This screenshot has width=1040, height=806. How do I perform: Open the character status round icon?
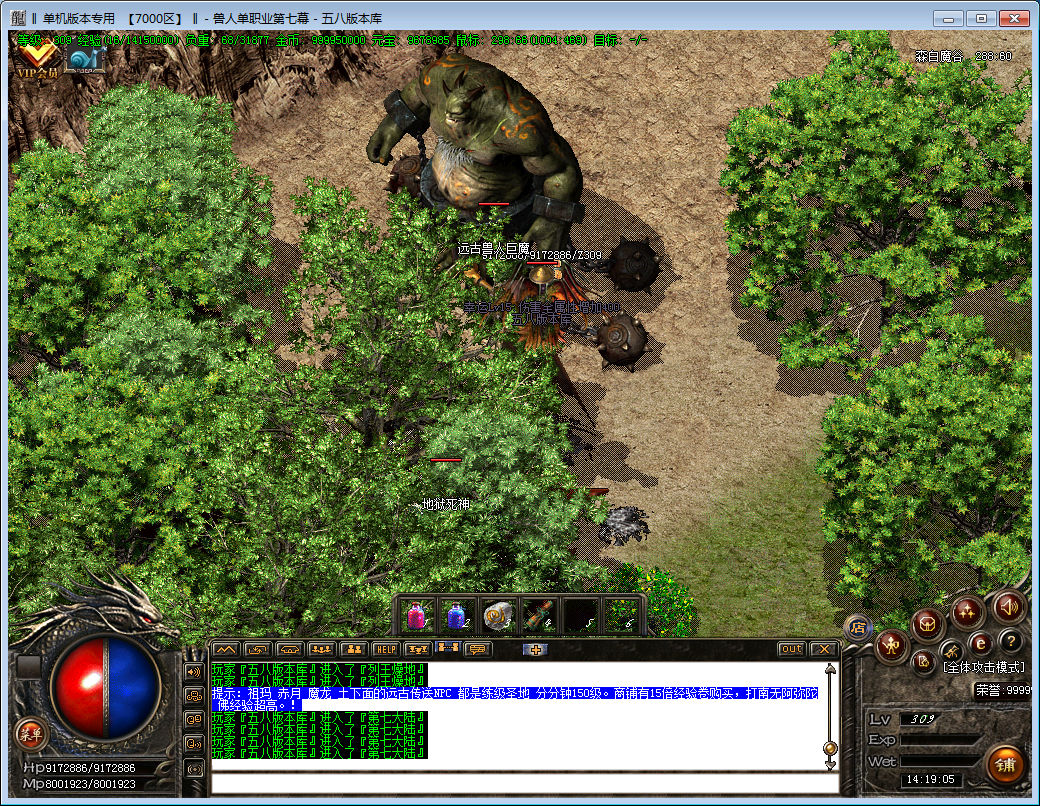coord(890,645)
